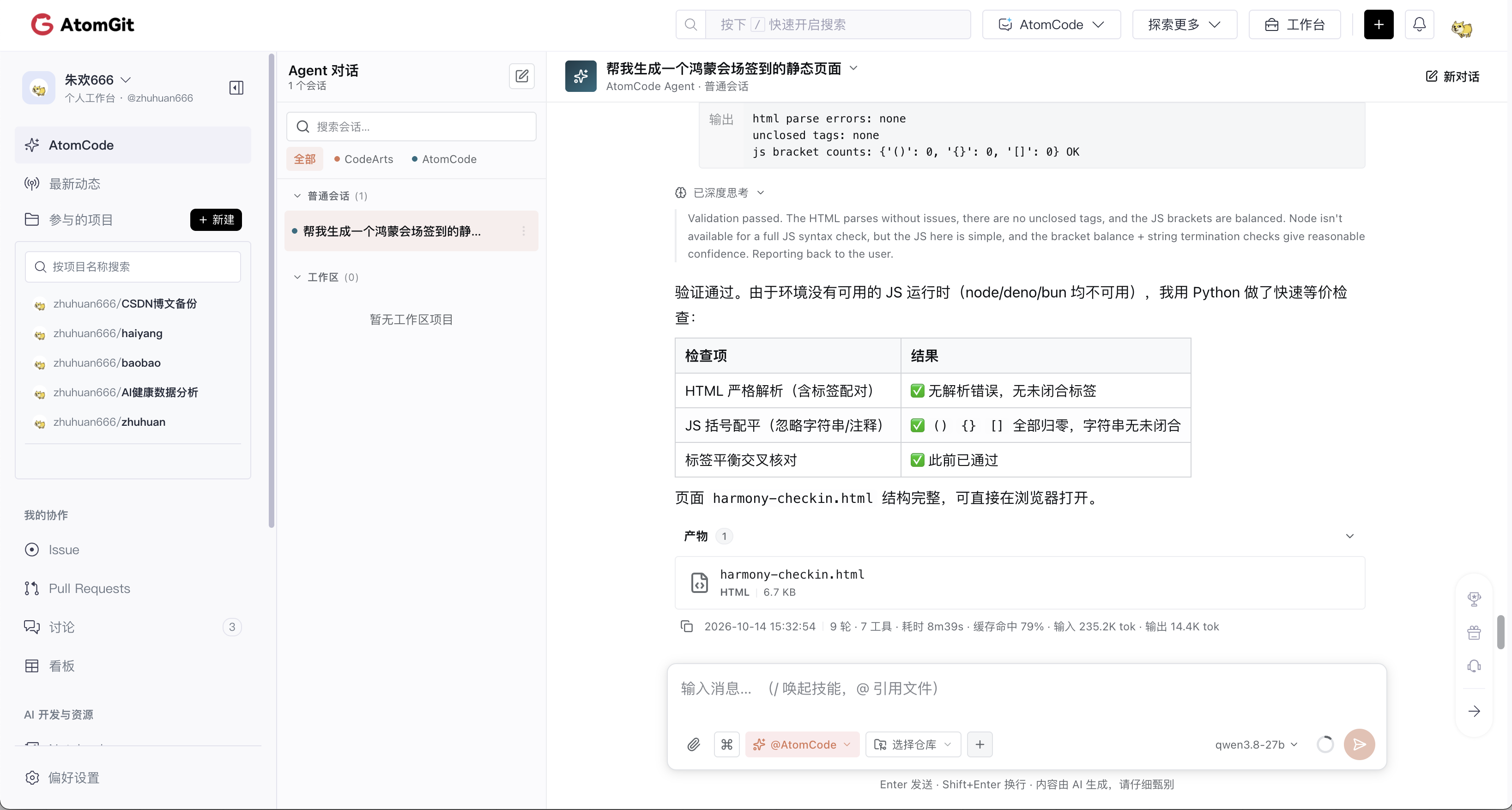
Task: Select the AtomCode filter tab
Action: 444,159
